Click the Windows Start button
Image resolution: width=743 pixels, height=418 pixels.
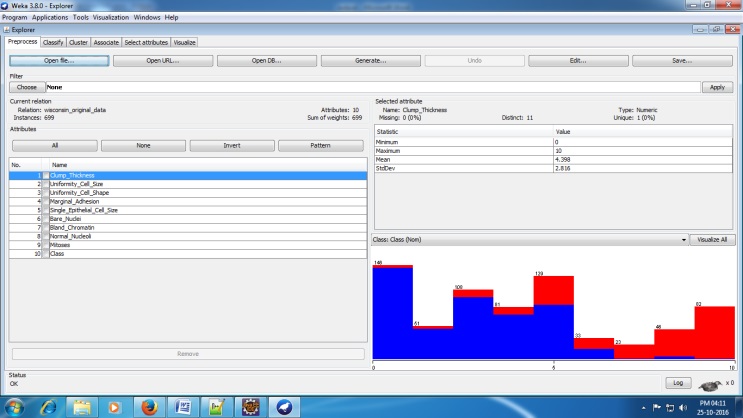(14, 407)
